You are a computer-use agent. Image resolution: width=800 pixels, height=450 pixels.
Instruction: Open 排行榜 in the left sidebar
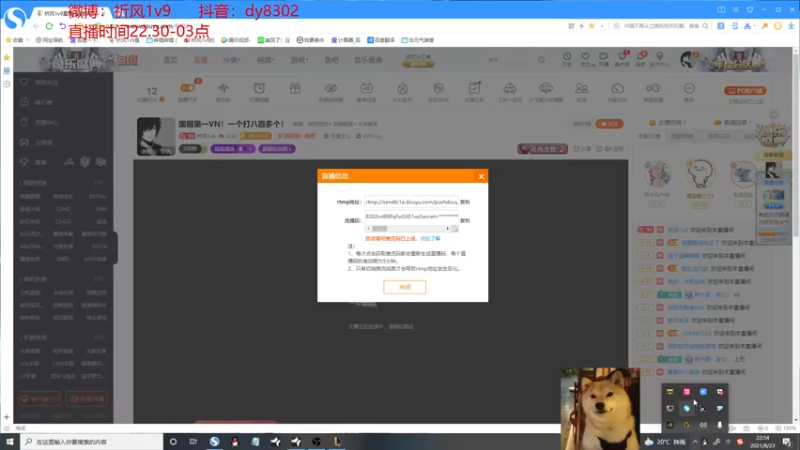(43, 103)
